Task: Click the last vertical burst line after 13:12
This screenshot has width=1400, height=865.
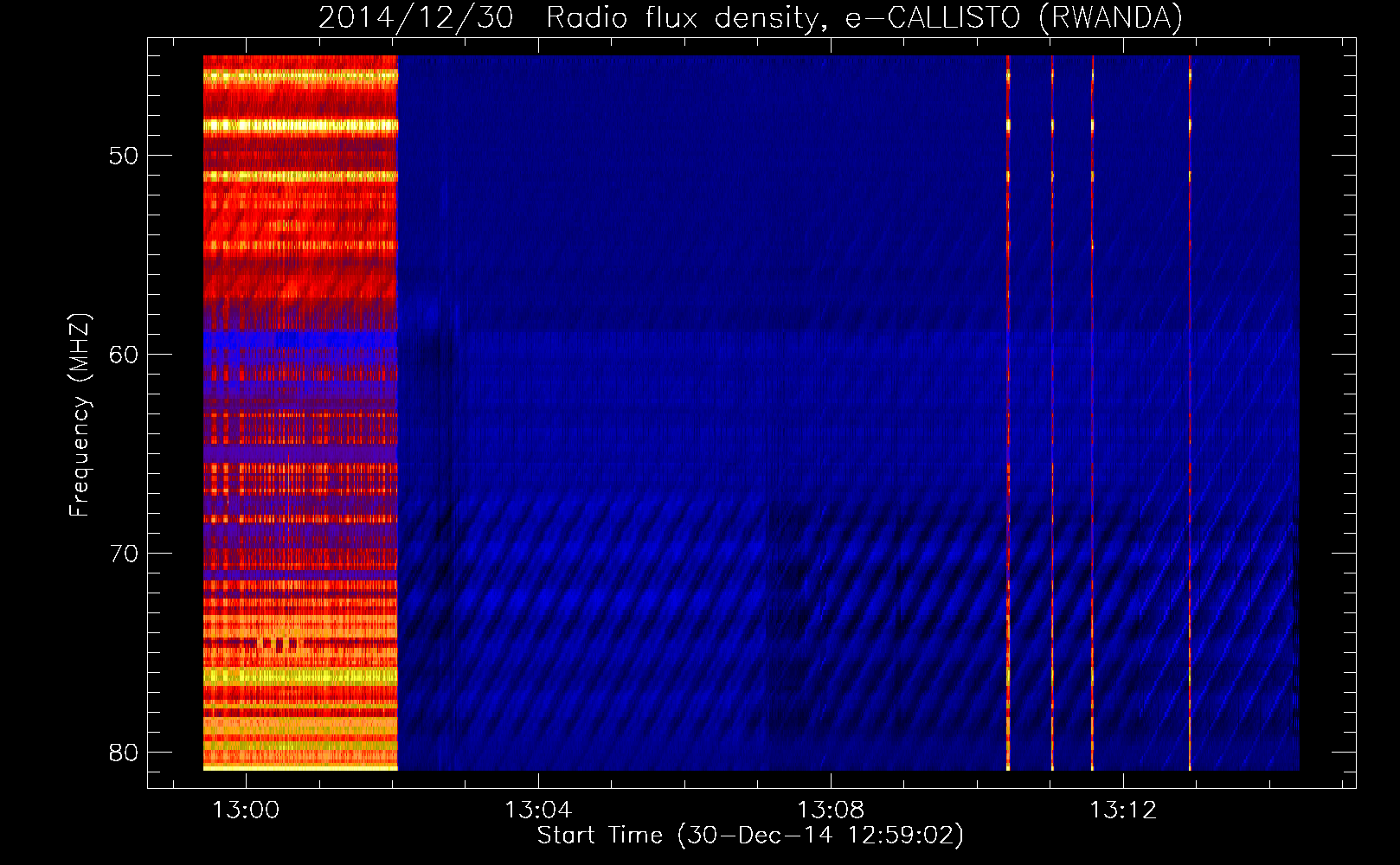Action: (1190, 413)
